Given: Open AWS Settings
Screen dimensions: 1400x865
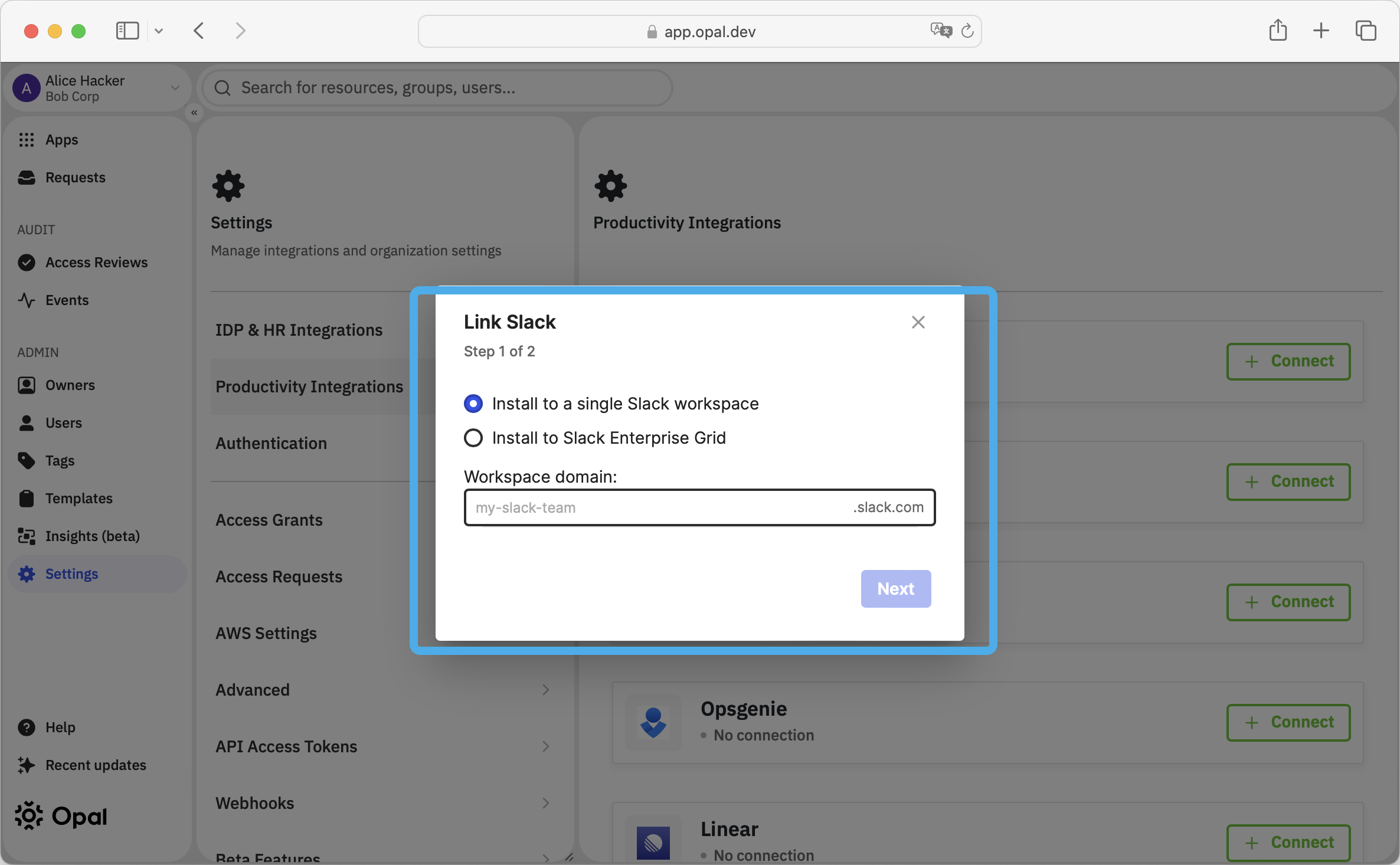Looking at the screenshot, I should 266,634.
